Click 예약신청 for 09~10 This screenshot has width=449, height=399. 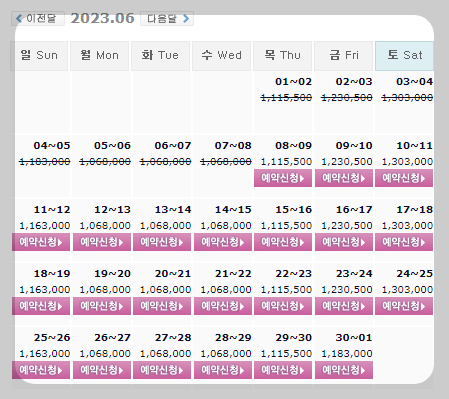pos(344,178)
